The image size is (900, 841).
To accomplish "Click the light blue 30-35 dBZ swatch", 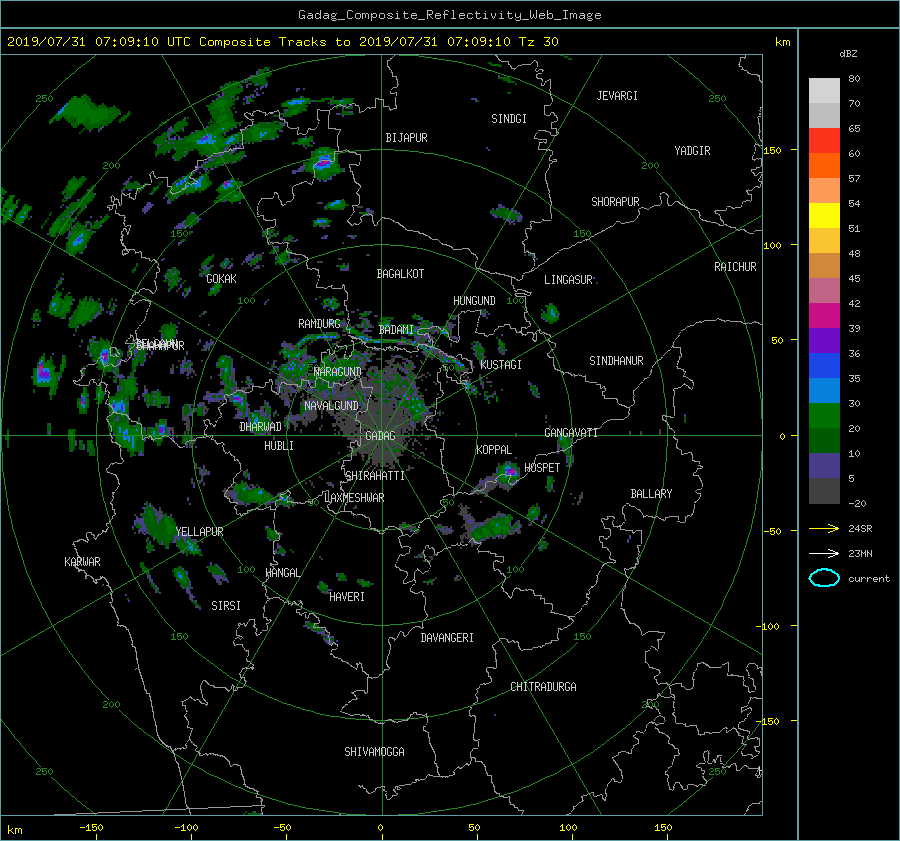I will [824, 390].
